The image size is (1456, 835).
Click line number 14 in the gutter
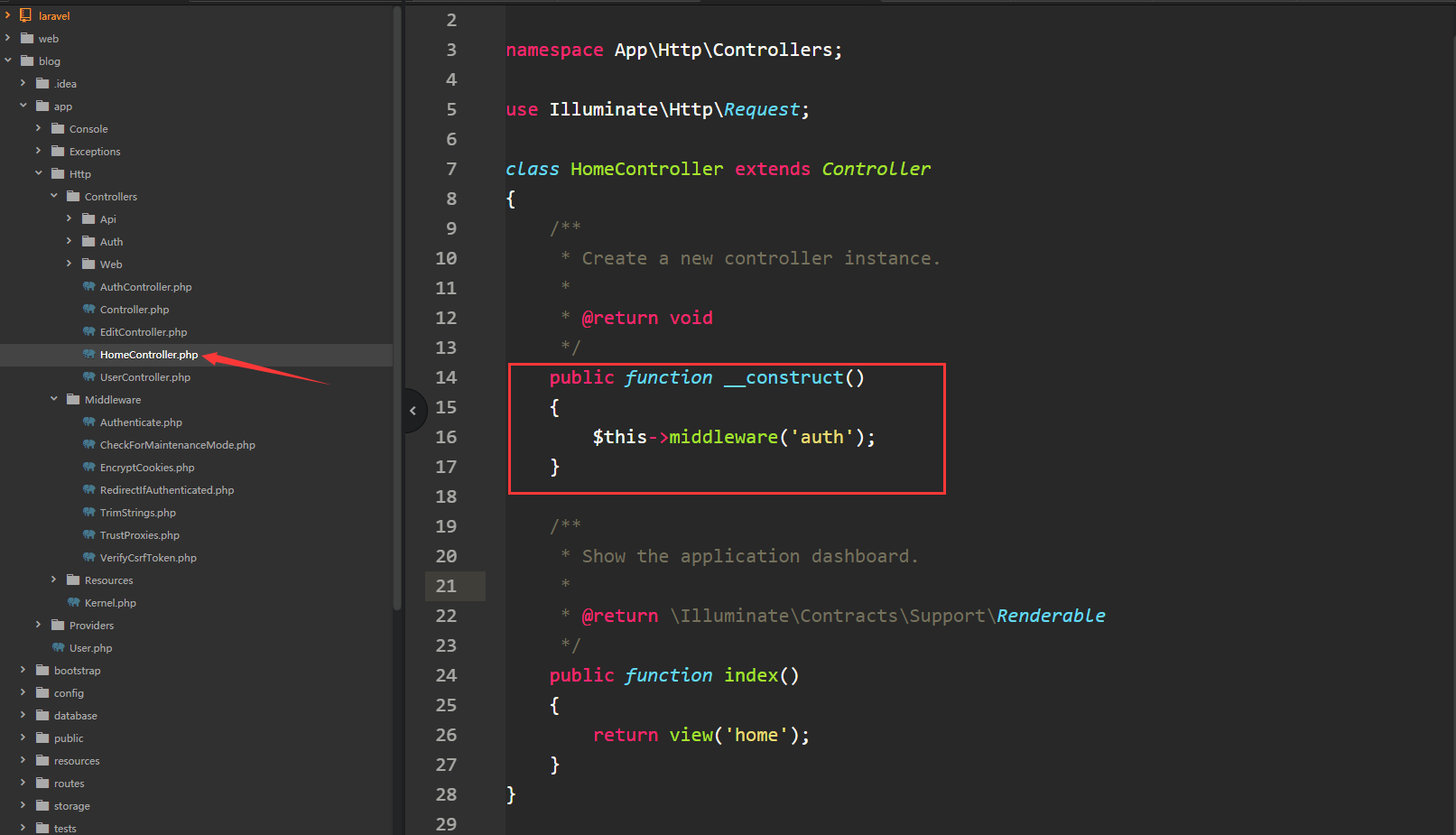(446, 377)
